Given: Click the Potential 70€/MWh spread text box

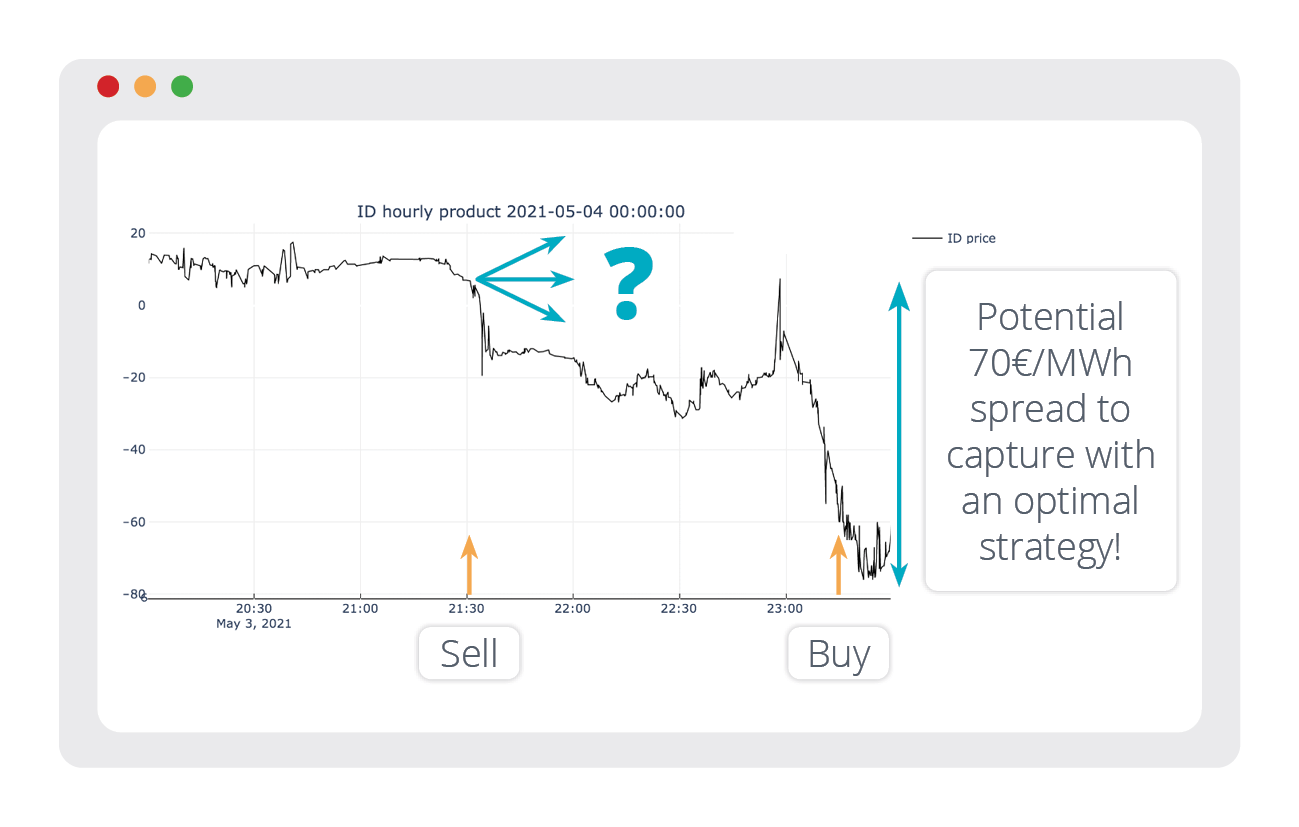Looking at the screenshot, I should coord(1050,430).
